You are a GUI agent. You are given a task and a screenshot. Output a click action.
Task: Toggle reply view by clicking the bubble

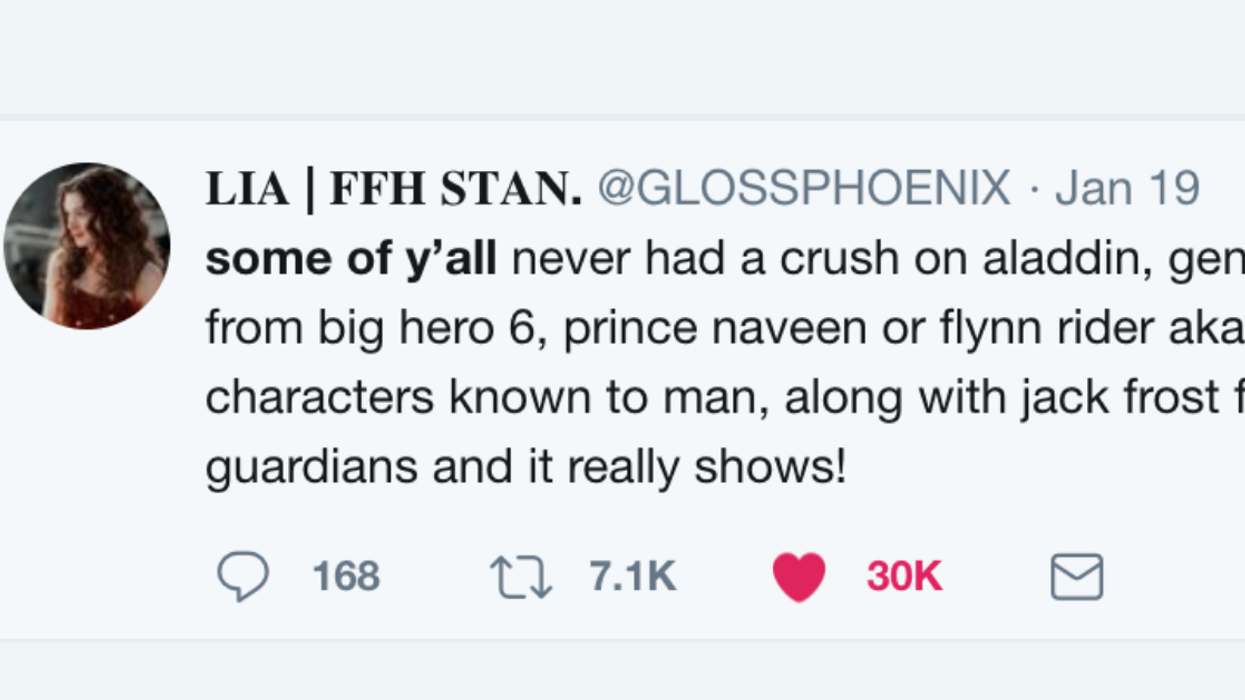pos(245,575)
